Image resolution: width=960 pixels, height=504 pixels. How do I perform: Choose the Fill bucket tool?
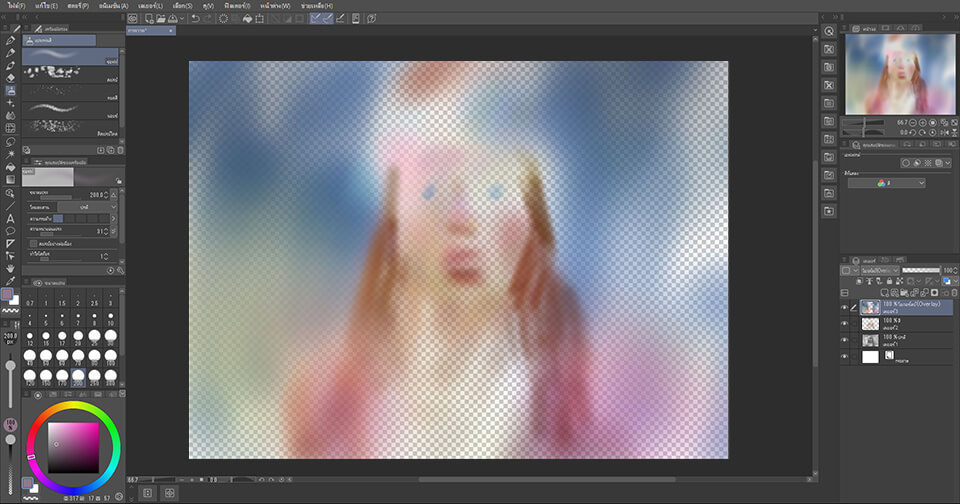pos(10,167)
